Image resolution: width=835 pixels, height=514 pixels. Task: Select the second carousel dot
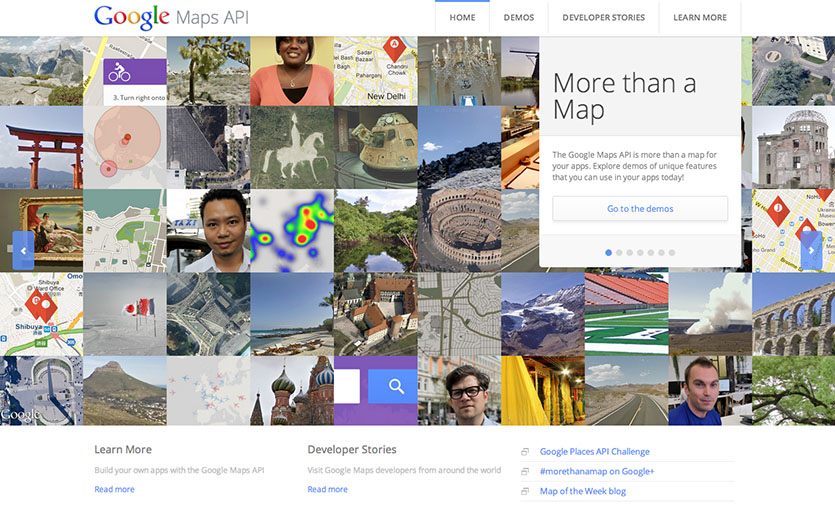619,252
